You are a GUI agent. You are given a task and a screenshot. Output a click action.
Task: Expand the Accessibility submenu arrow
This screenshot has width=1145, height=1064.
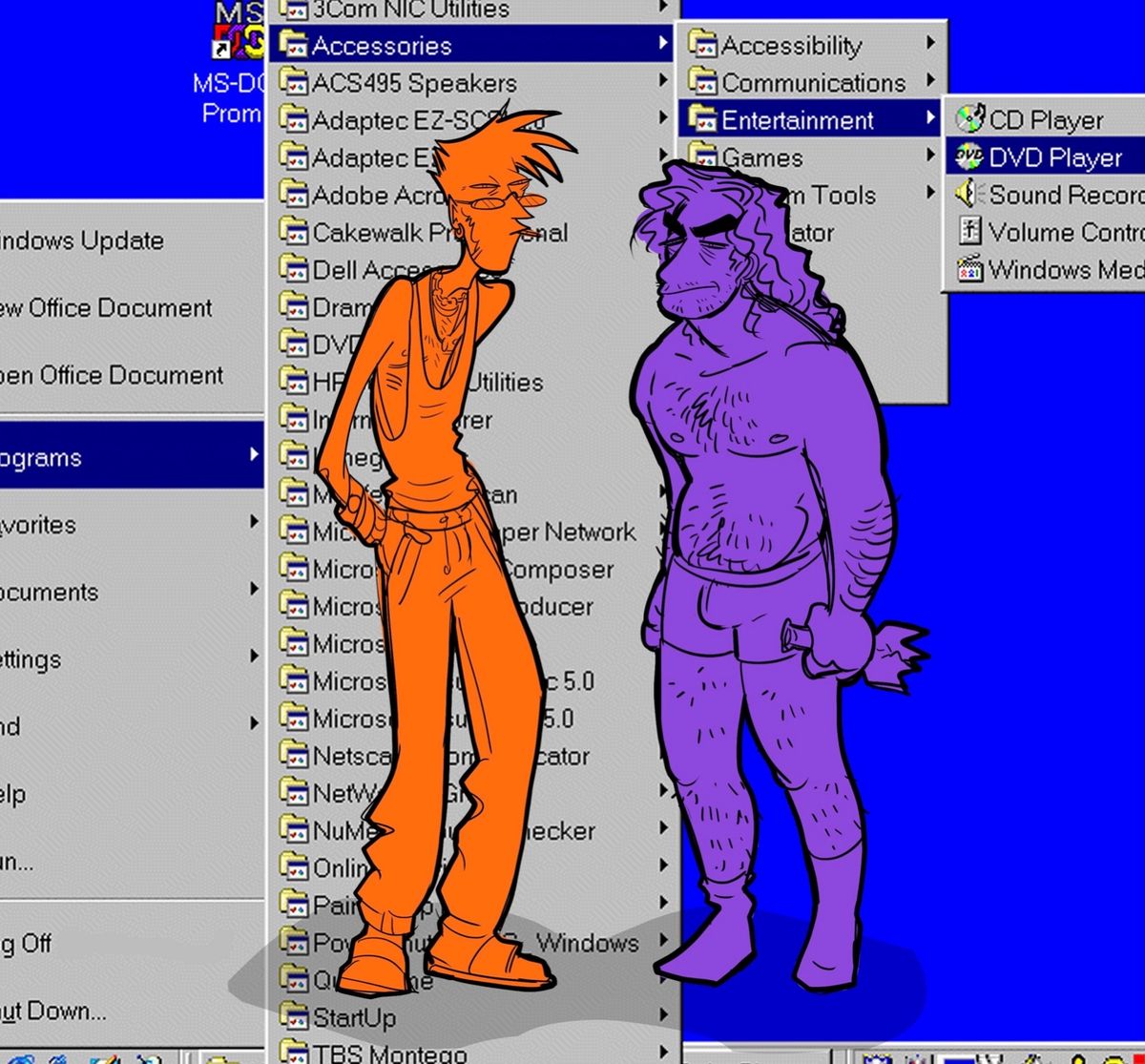point(930,43)
